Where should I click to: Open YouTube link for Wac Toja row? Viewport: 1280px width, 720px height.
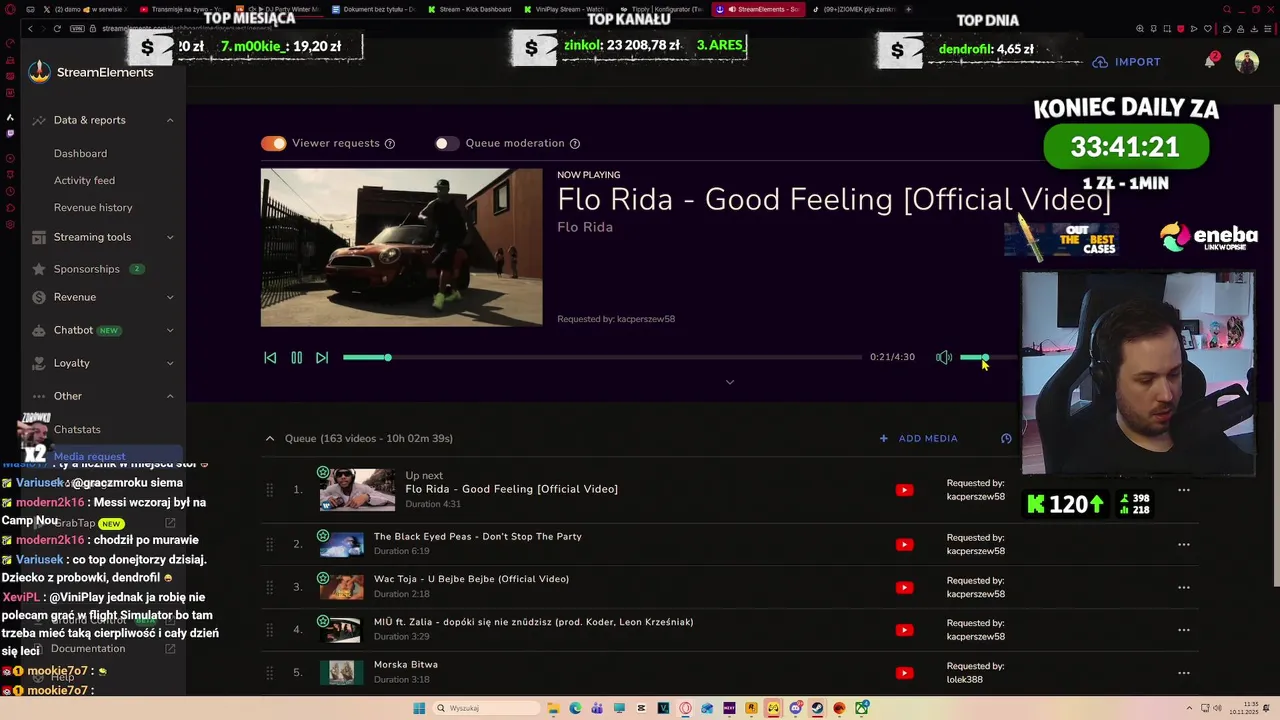904,587
